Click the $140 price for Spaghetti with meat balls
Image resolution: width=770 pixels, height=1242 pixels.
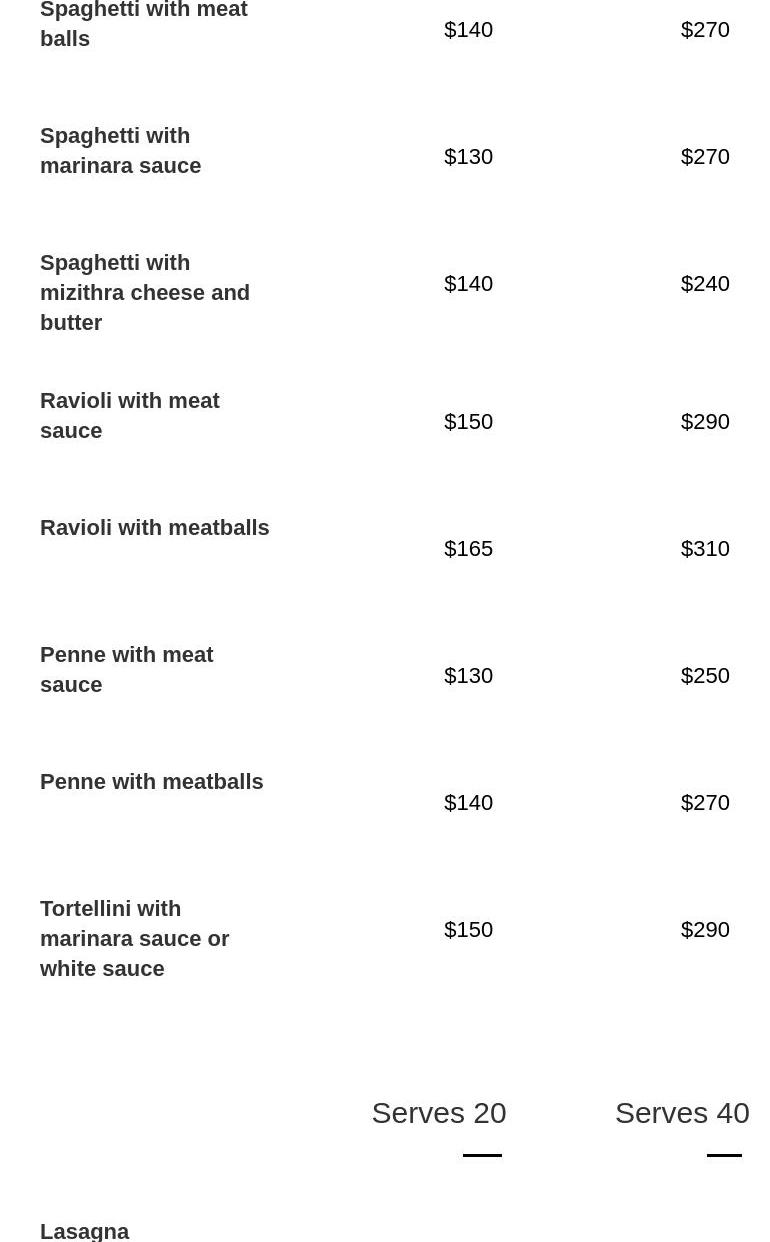point(468,29)
